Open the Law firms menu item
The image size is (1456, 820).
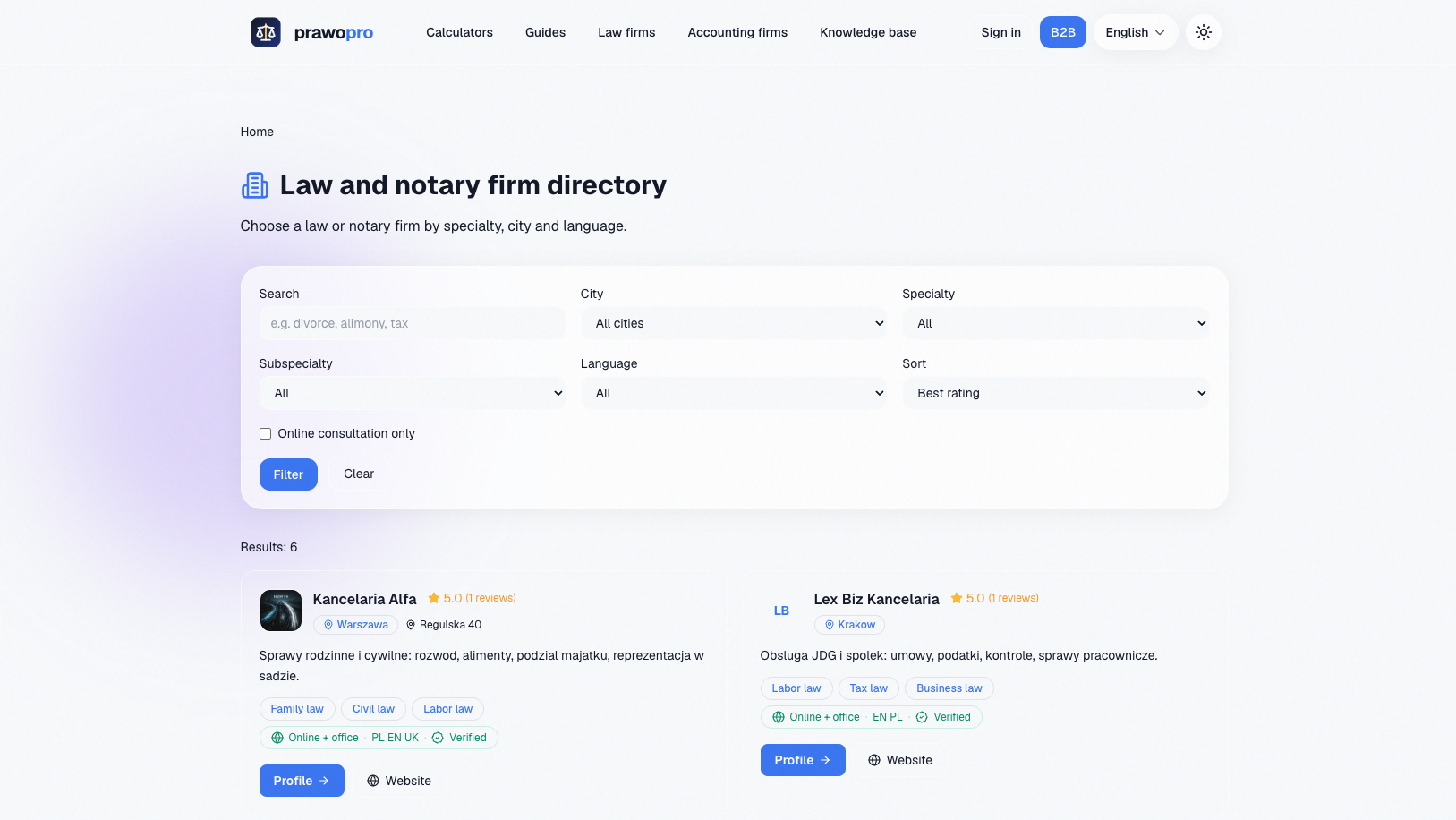626,32
